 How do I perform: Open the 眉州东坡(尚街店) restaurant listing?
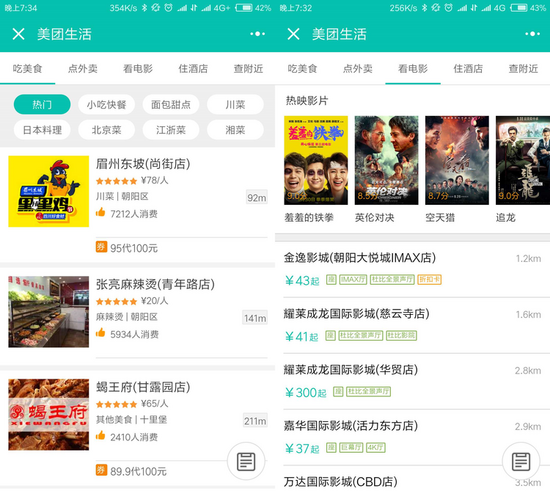(138, 205)
